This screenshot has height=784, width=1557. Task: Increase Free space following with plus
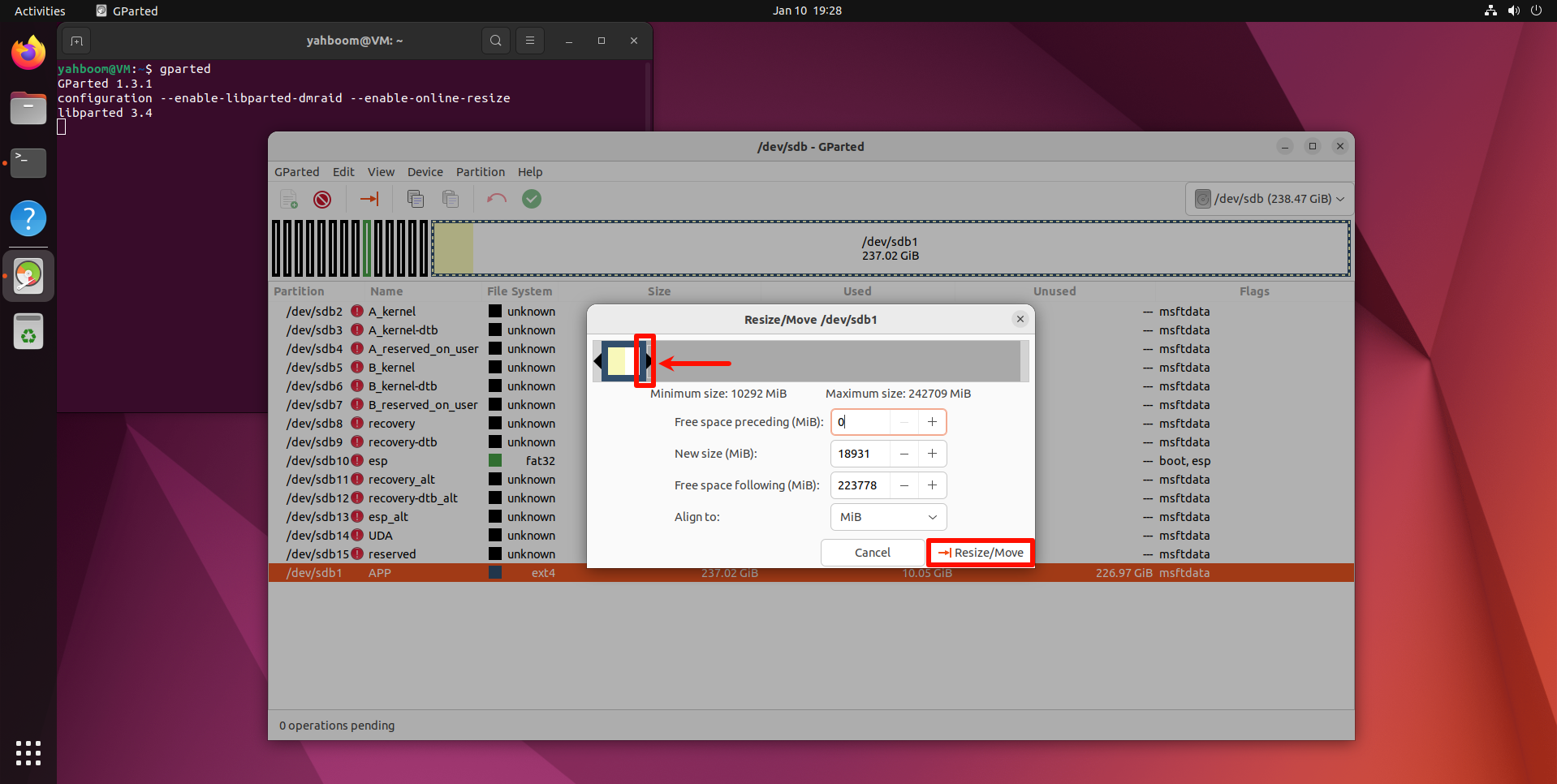point(932,485)
